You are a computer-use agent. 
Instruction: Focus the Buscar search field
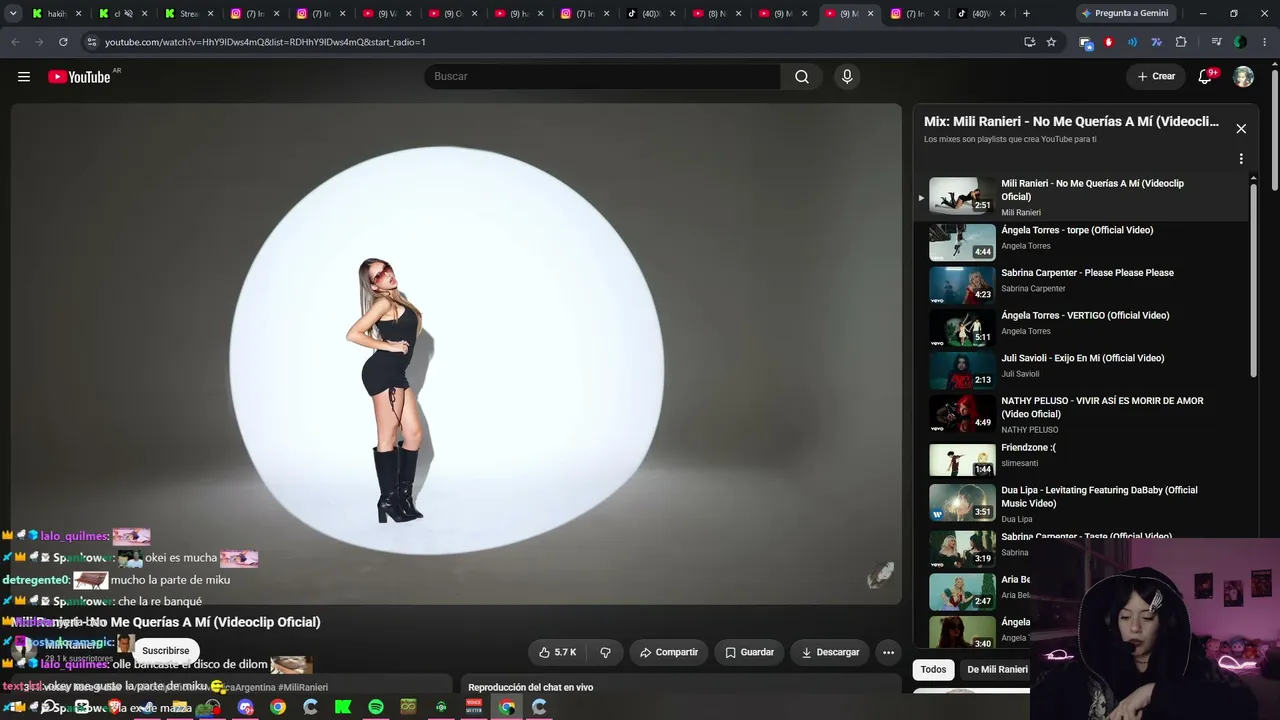[x=602, y=77]
